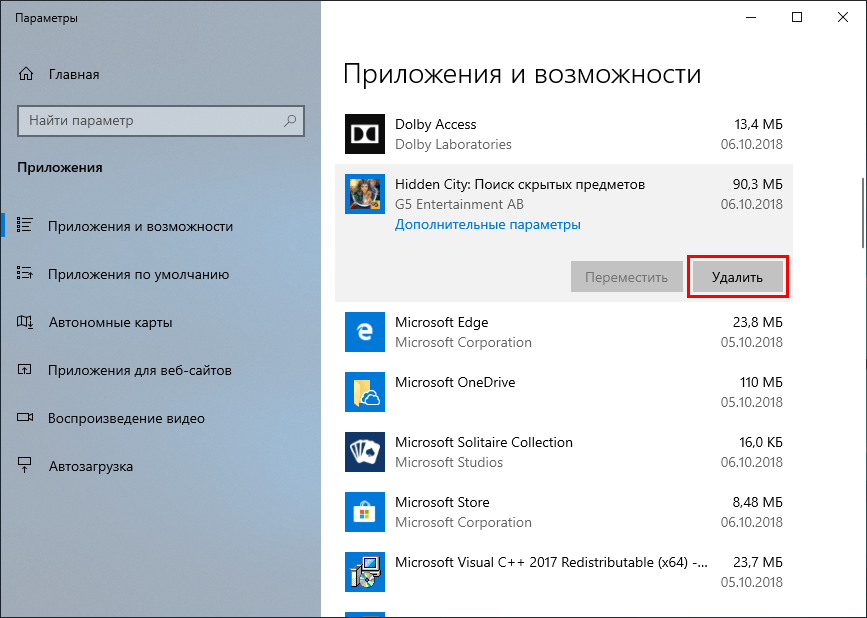Click the Воспроизведение видео camera icon

coord(25,417)
